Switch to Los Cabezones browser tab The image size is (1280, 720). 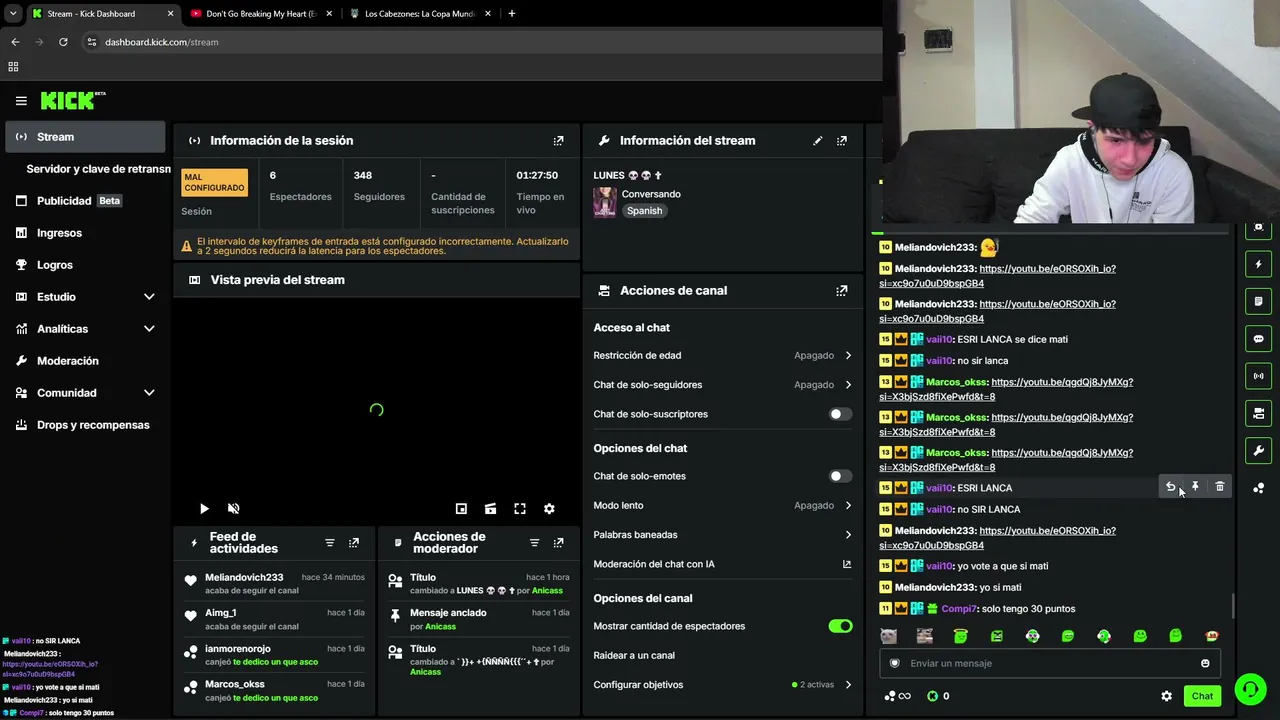(420, 14)
